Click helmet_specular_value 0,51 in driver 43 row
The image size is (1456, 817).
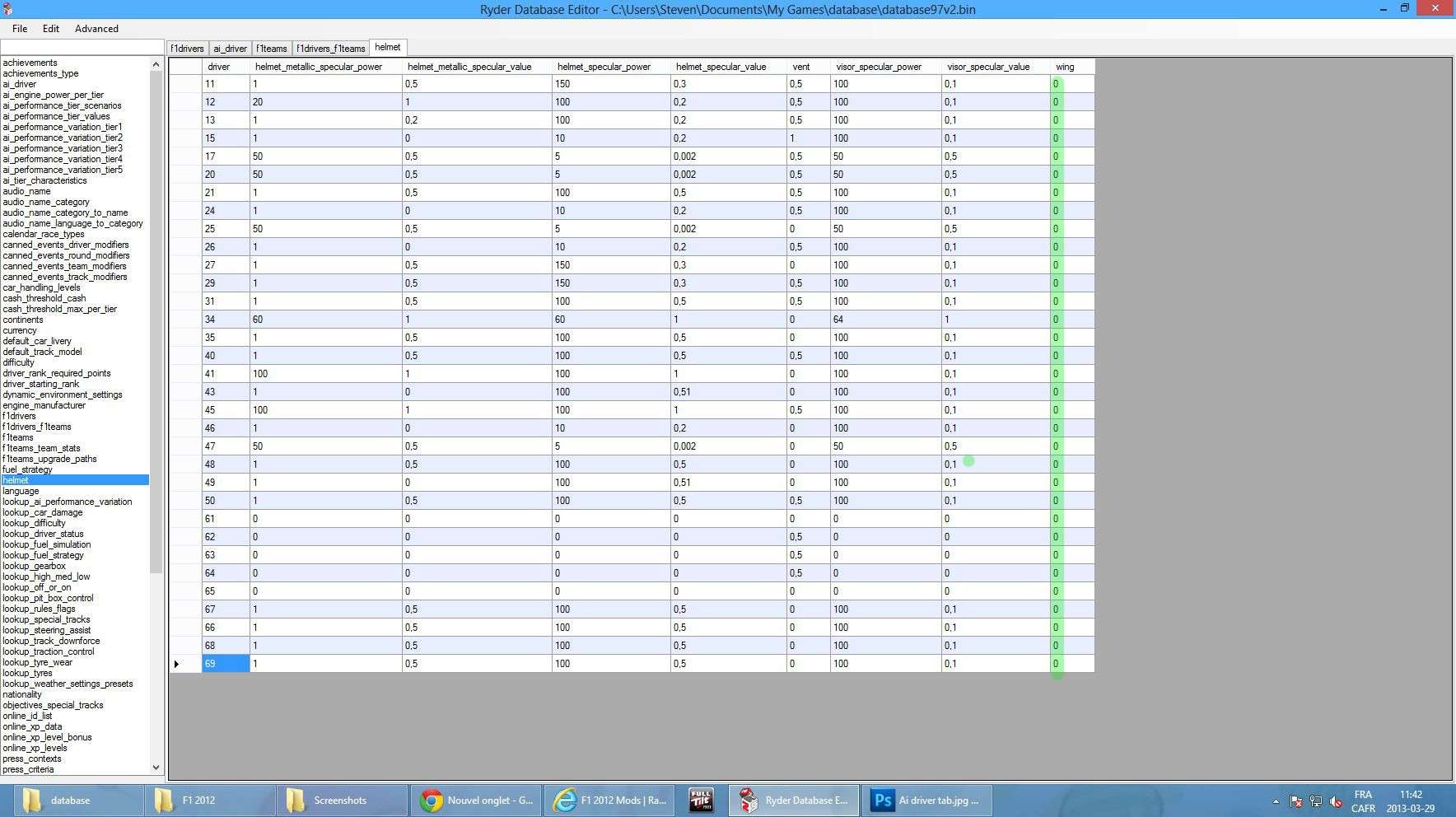tap(728, 392)
